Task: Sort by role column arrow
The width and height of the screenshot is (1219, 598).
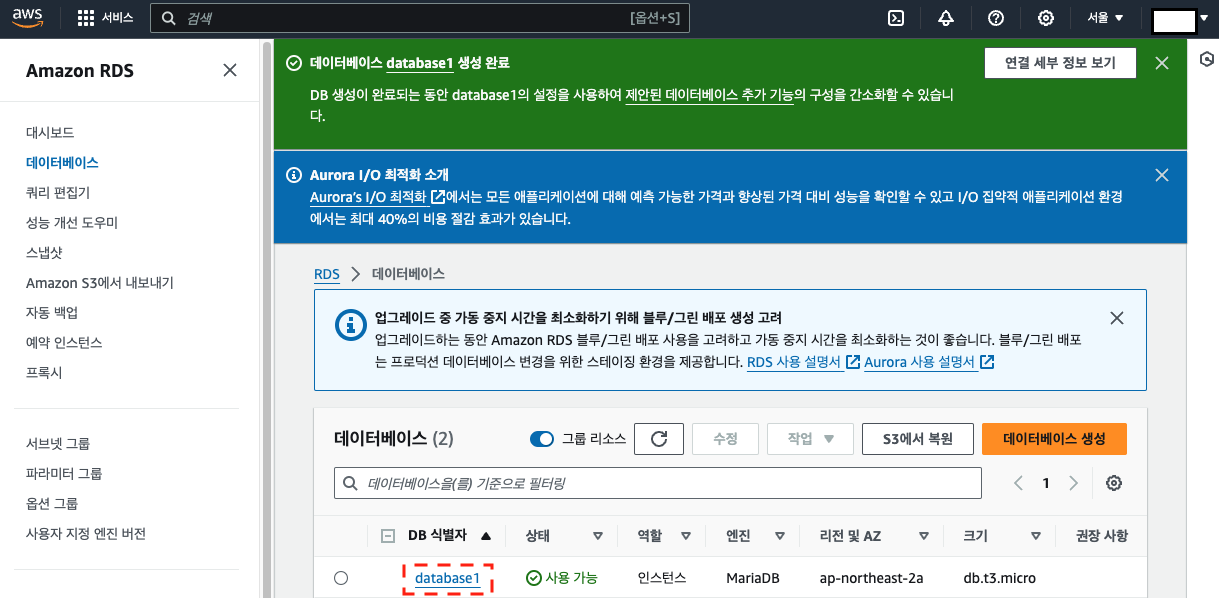Action: tap(686, 536)
